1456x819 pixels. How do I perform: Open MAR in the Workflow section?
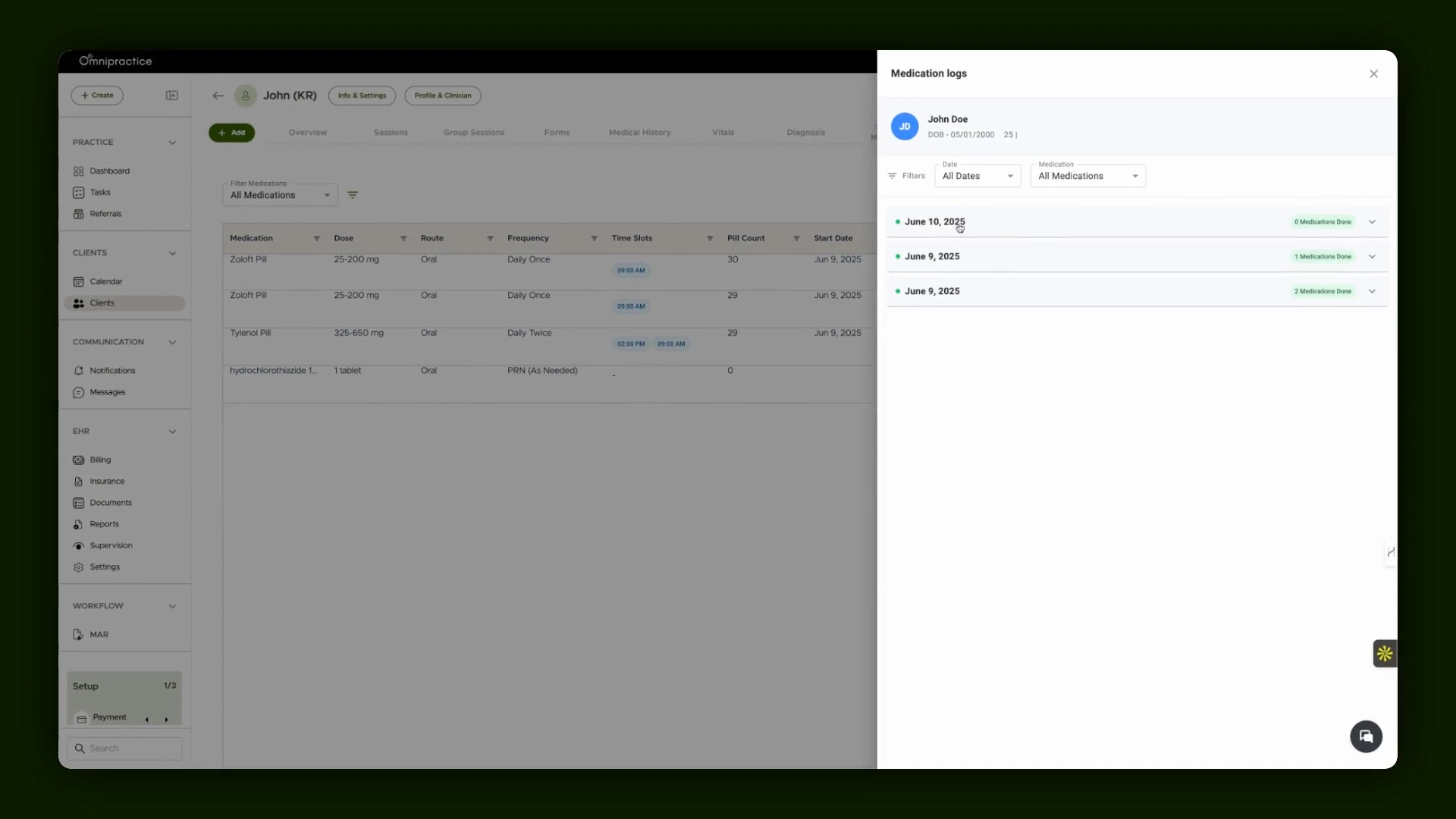tap(99, 635)
